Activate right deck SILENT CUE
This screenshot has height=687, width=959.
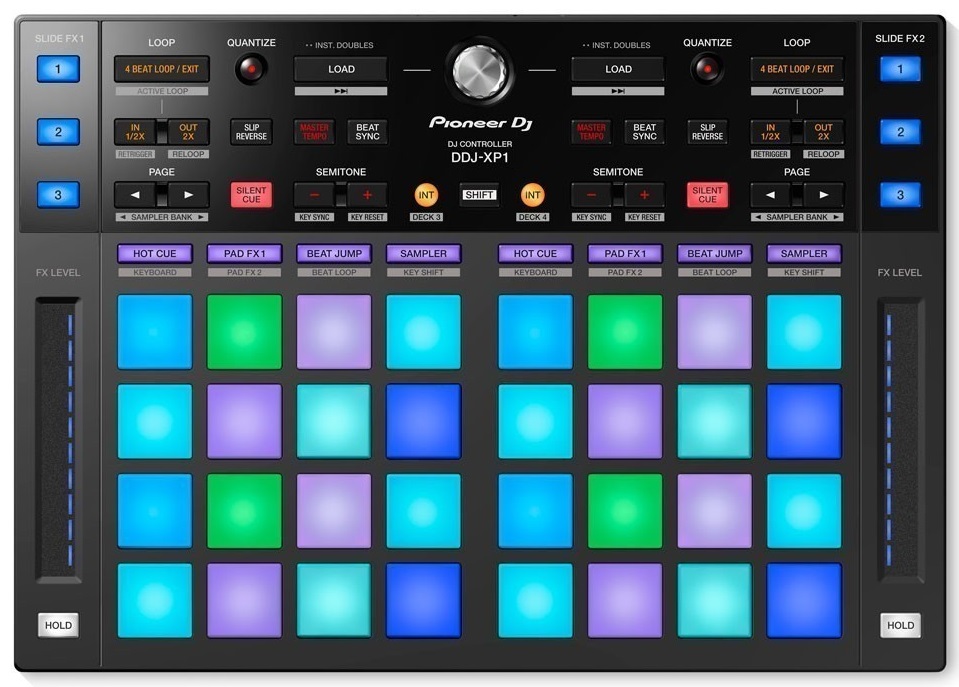(708, 195)
